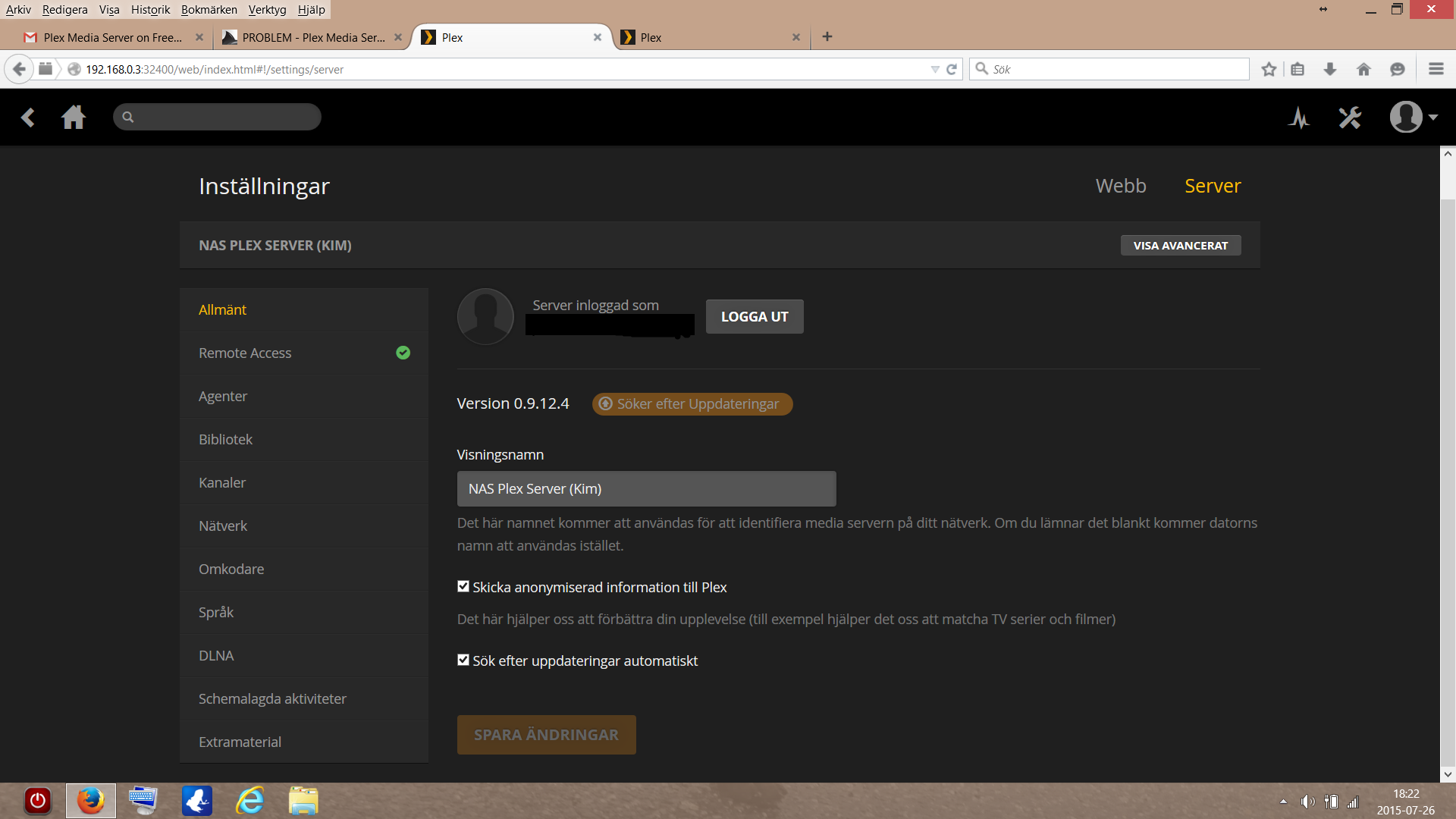Focus the Visningsnamn text field
The height and width of the screenshot is (819, 1456).
pos(646,488)
